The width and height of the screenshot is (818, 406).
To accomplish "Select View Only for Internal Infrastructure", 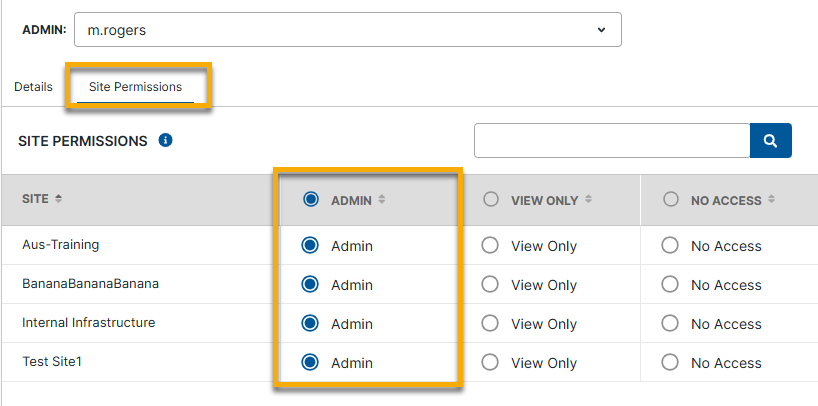I will point(491,324).
